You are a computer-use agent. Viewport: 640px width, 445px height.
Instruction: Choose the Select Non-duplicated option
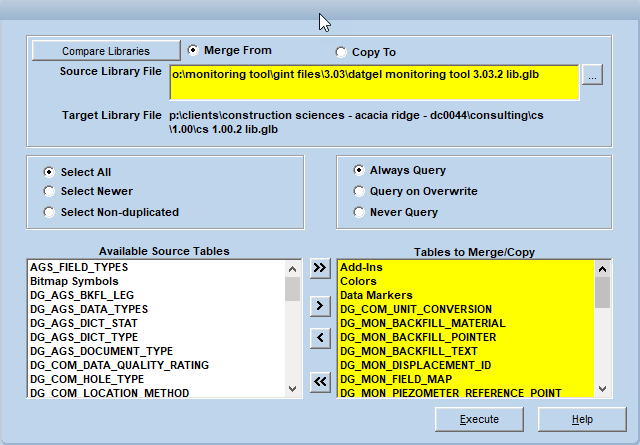click(49, 211)
